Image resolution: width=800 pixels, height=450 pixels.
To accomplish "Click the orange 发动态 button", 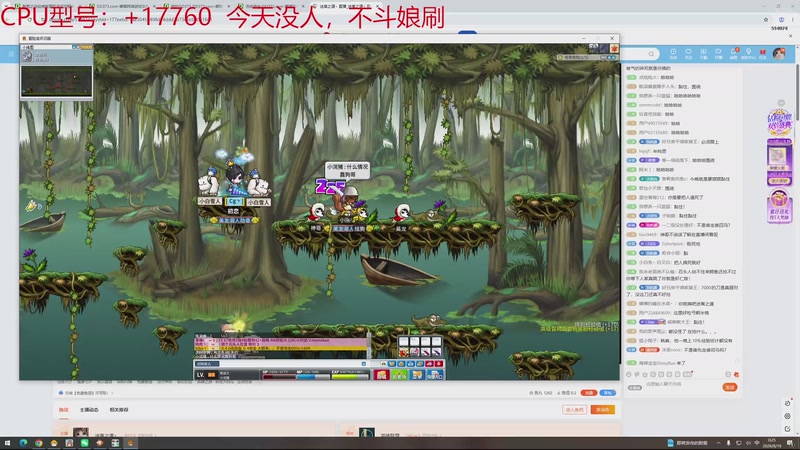I will [603, 410].
